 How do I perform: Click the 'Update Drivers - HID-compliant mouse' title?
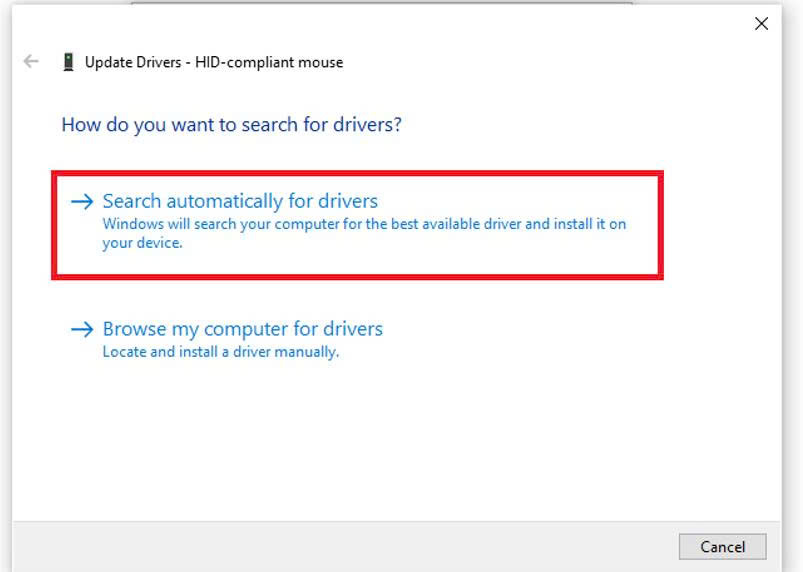pos(213,62)
